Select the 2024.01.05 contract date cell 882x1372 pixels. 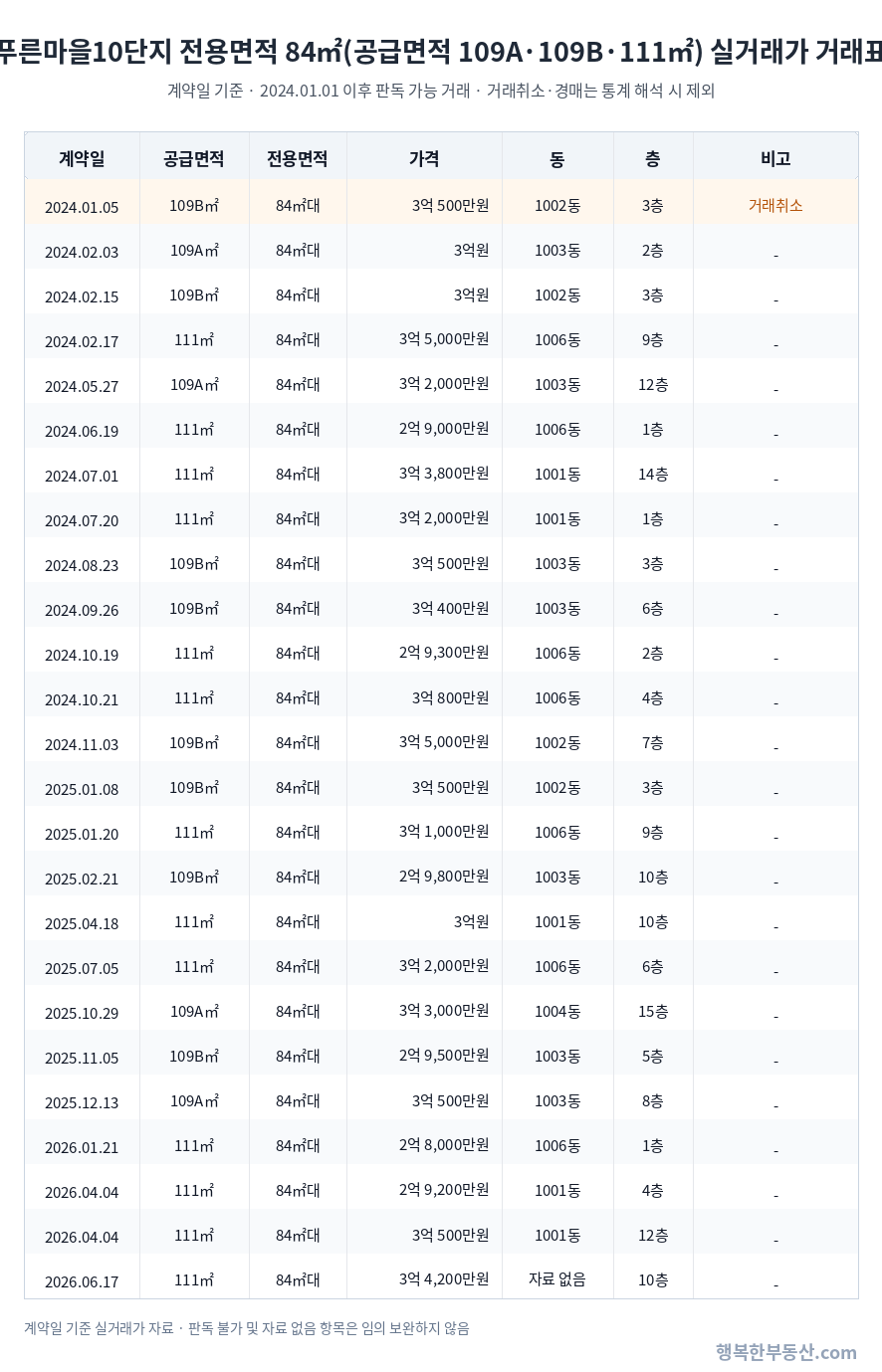[82, 207]
